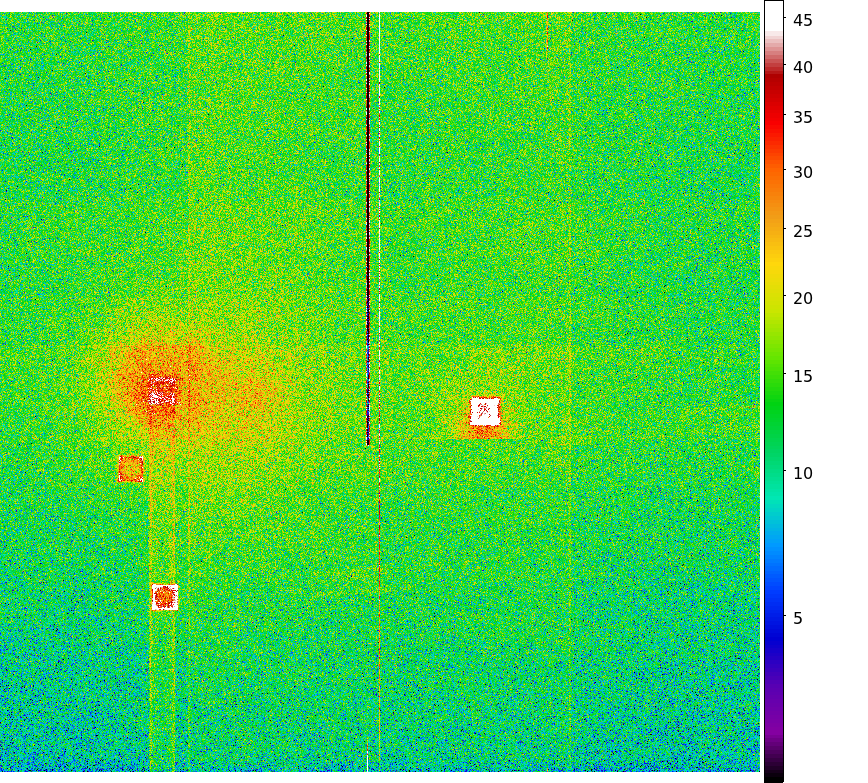The image size is (868, 783).
Task: Click the dark red vertical line in the heatmap
Action: (368, 229)
